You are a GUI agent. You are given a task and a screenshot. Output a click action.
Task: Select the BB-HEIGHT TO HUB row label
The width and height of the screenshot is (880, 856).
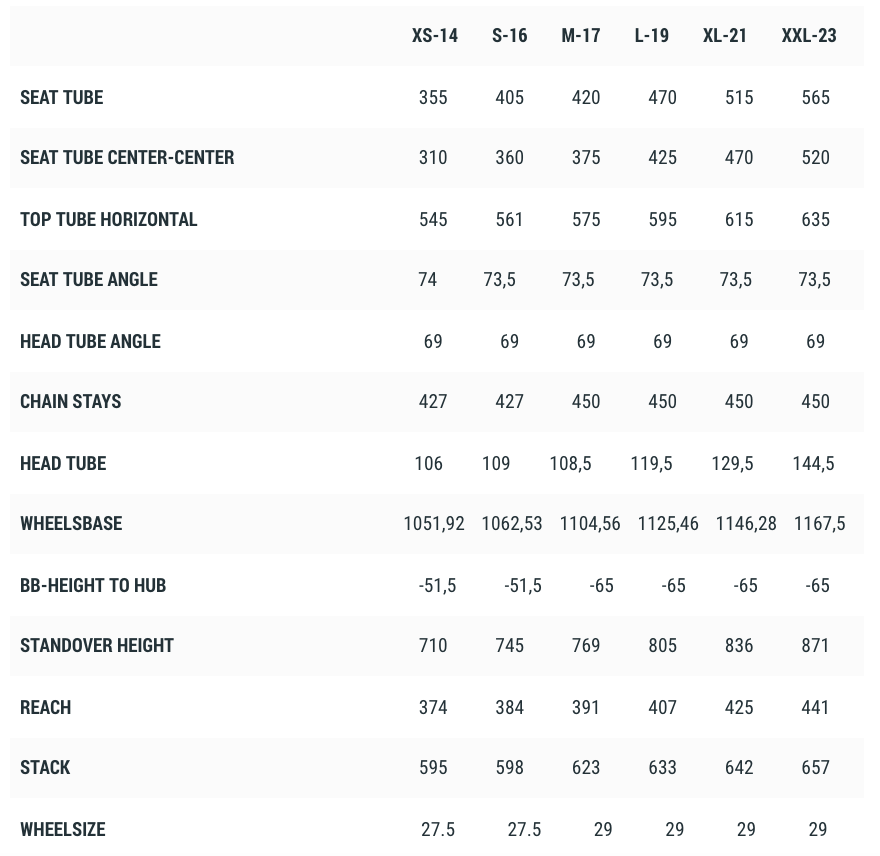click(x=93, y=586)
